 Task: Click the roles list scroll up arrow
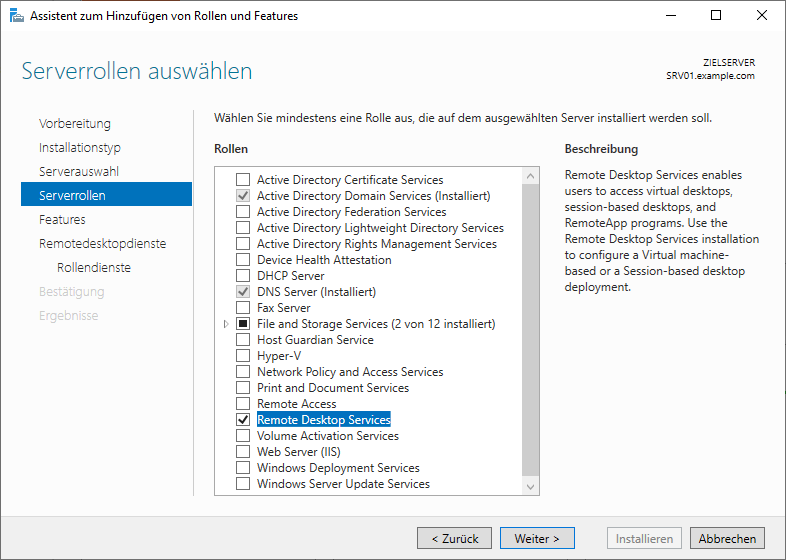coord(530,176)
